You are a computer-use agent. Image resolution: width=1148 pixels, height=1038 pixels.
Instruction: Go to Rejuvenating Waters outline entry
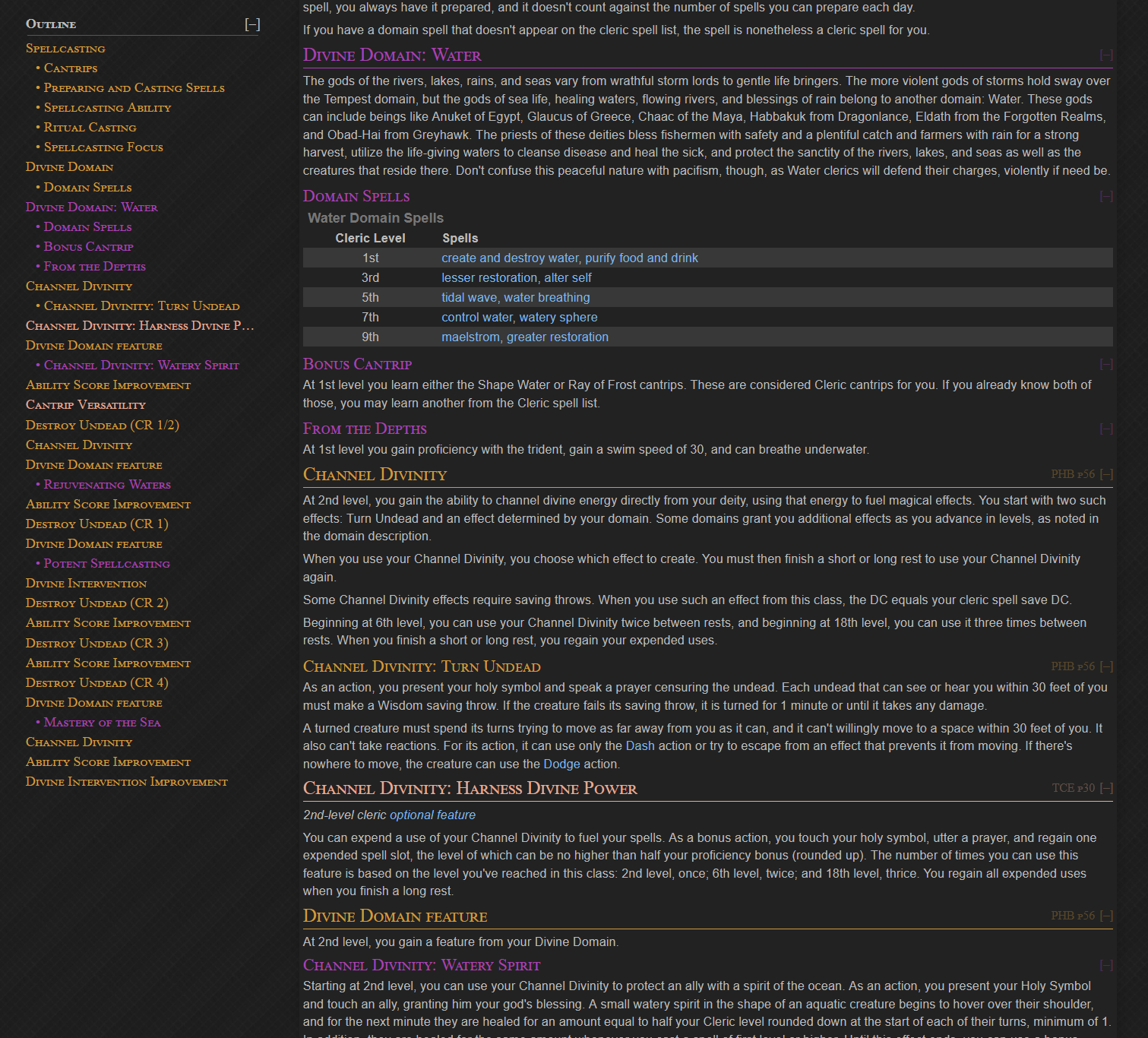point(107,484)
